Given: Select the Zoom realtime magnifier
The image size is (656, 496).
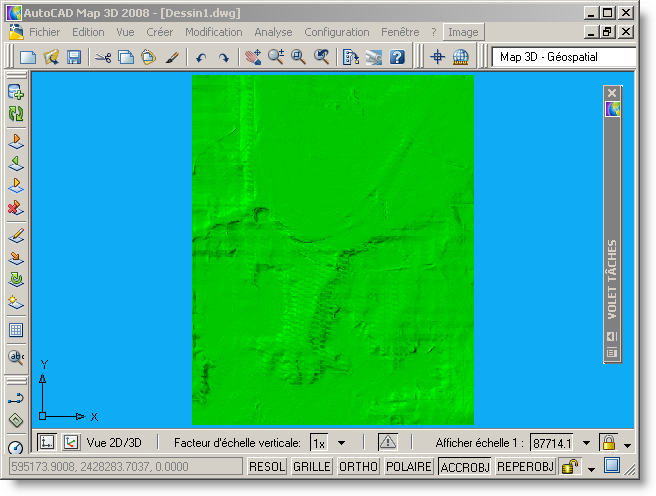Looking at the screenshot, I should 276,57.
